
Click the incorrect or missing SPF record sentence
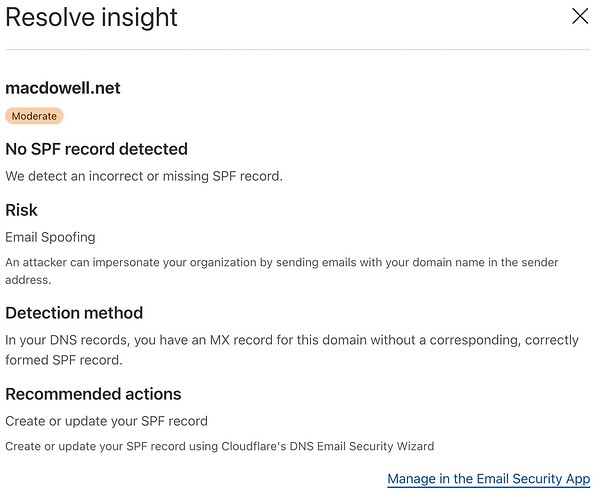pos(144,176)
